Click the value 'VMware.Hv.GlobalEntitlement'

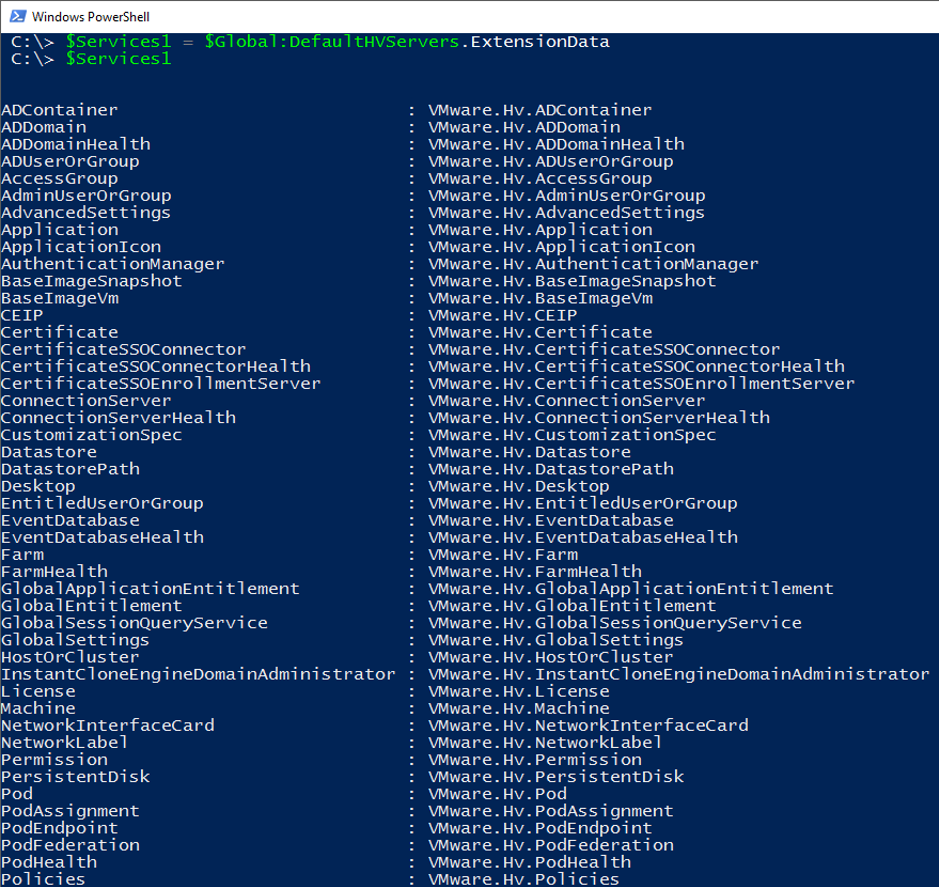pos(572,606)
